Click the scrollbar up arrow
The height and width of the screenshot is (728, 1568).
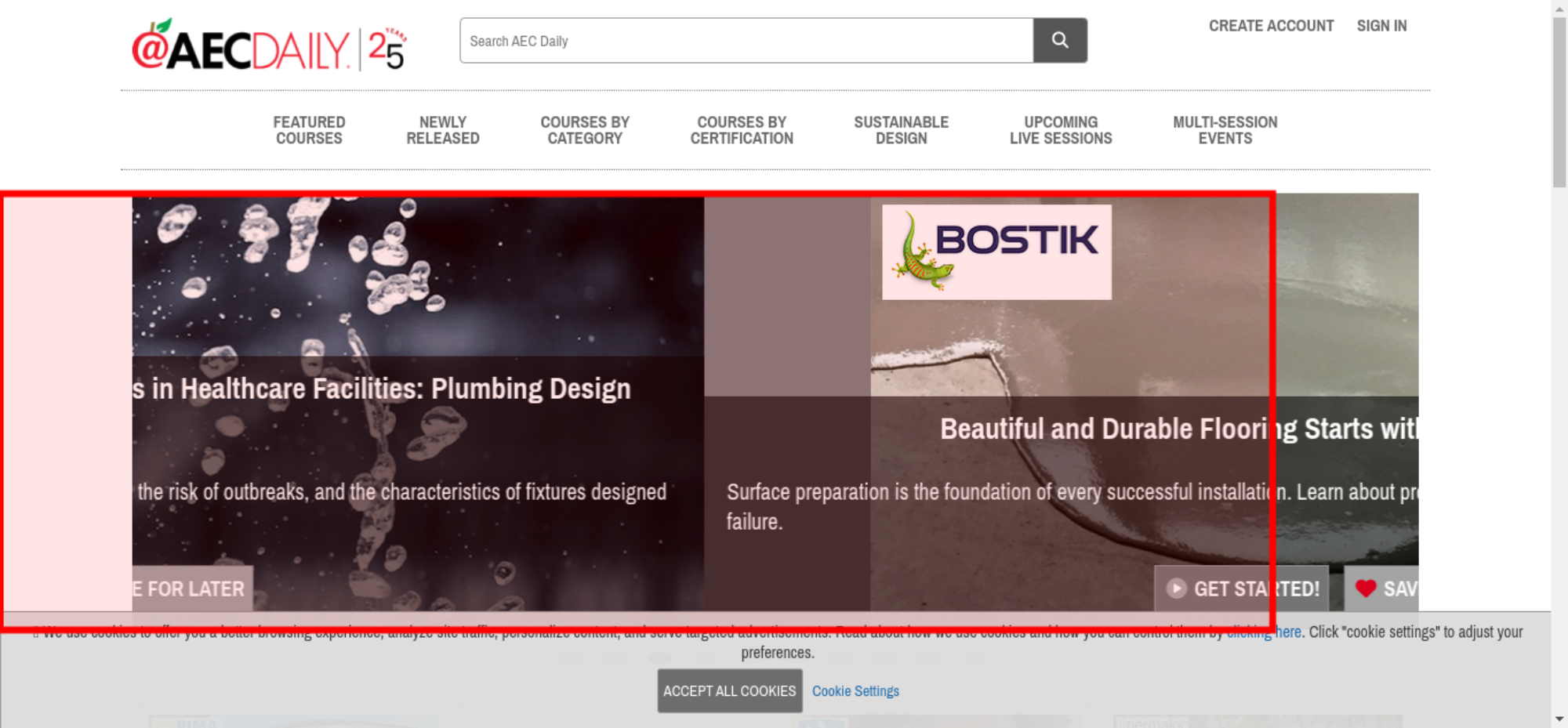click(1559, 8)
